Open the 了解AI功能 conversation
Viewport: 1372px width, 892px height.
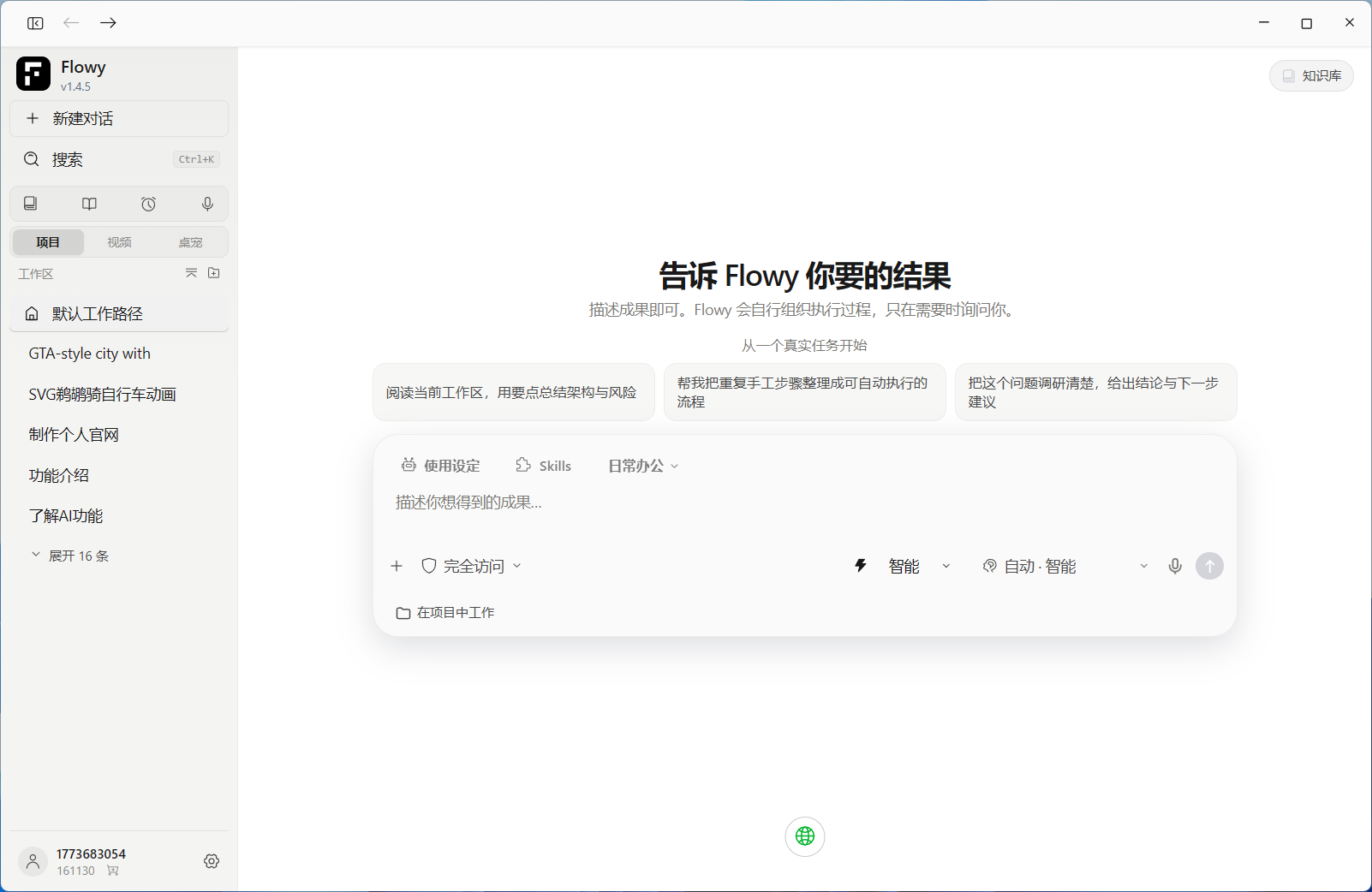tap(119, 516)
